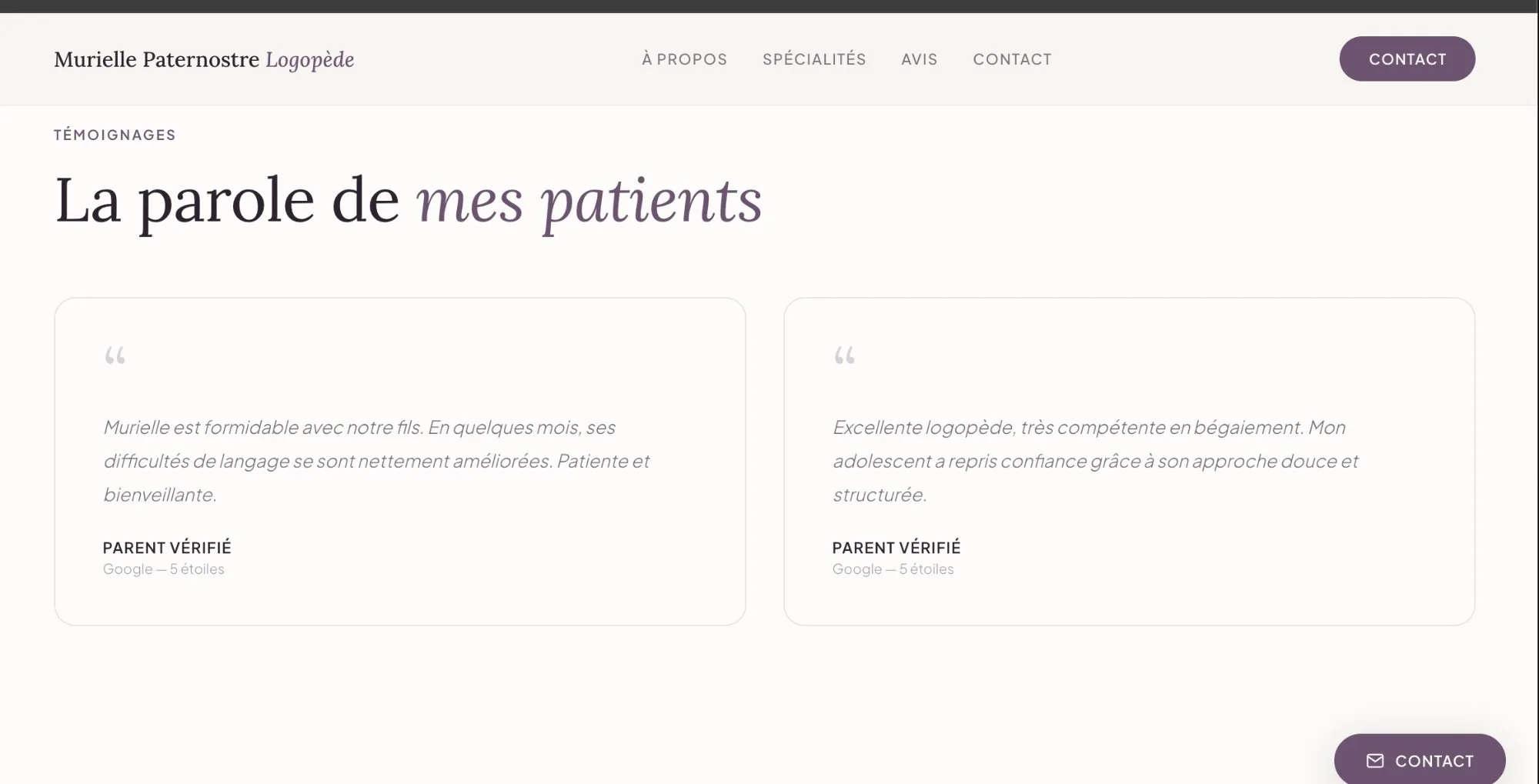Open the À PROPOS navigation menu item
Screen dimensions: 1539x784
pos(683,59)
